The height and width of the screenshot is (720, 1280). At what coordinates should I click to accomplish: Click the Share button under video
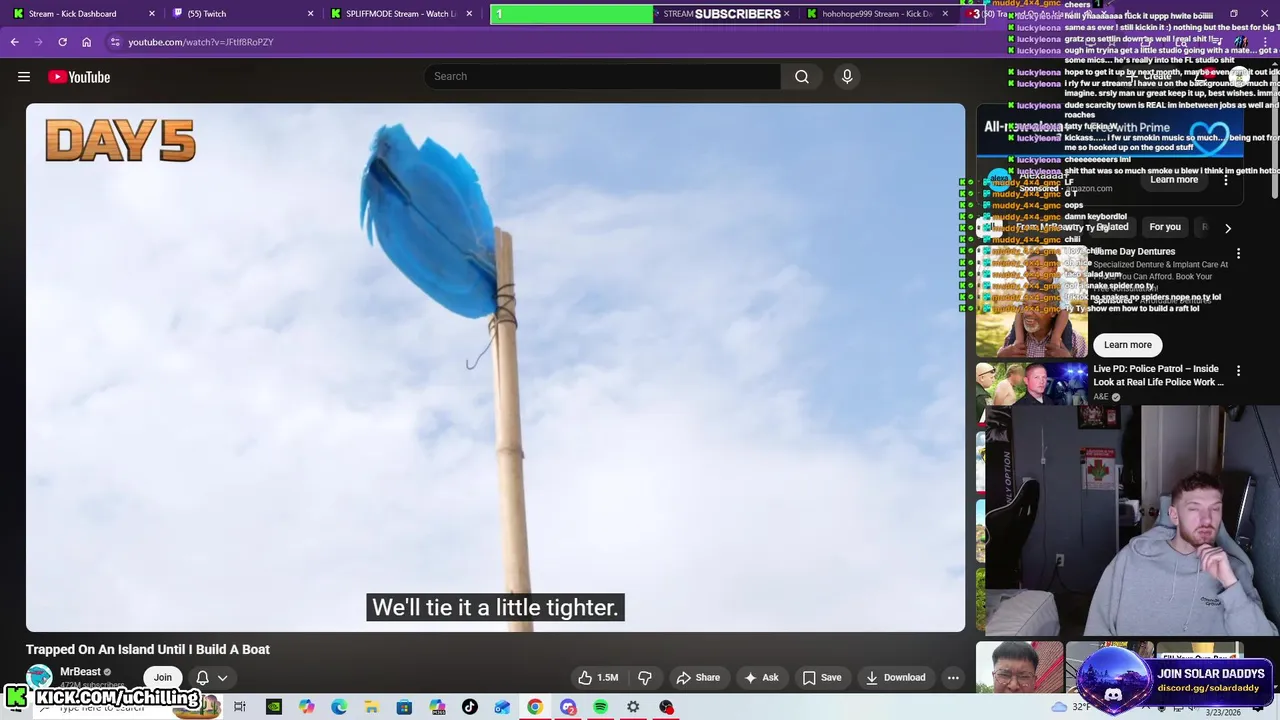pyautogui.click(x=698, y=677)
